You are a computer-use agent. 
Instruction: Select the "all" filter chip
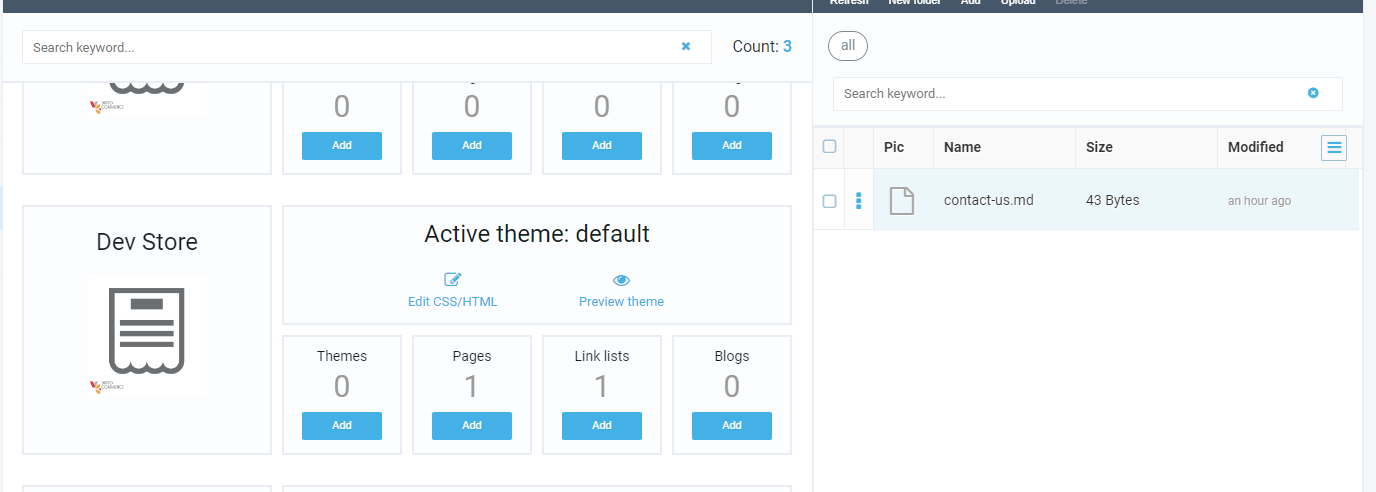coord(848,46)
